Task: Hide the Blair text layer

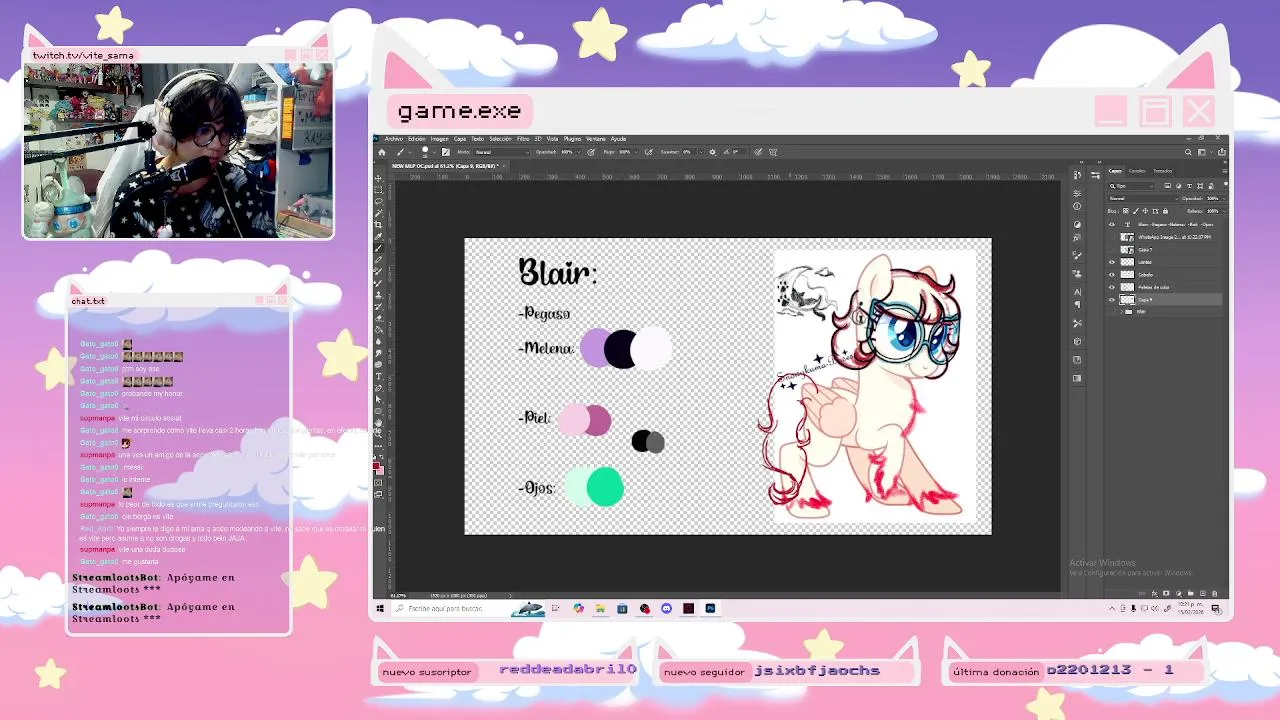Action: coord(1112,224)
